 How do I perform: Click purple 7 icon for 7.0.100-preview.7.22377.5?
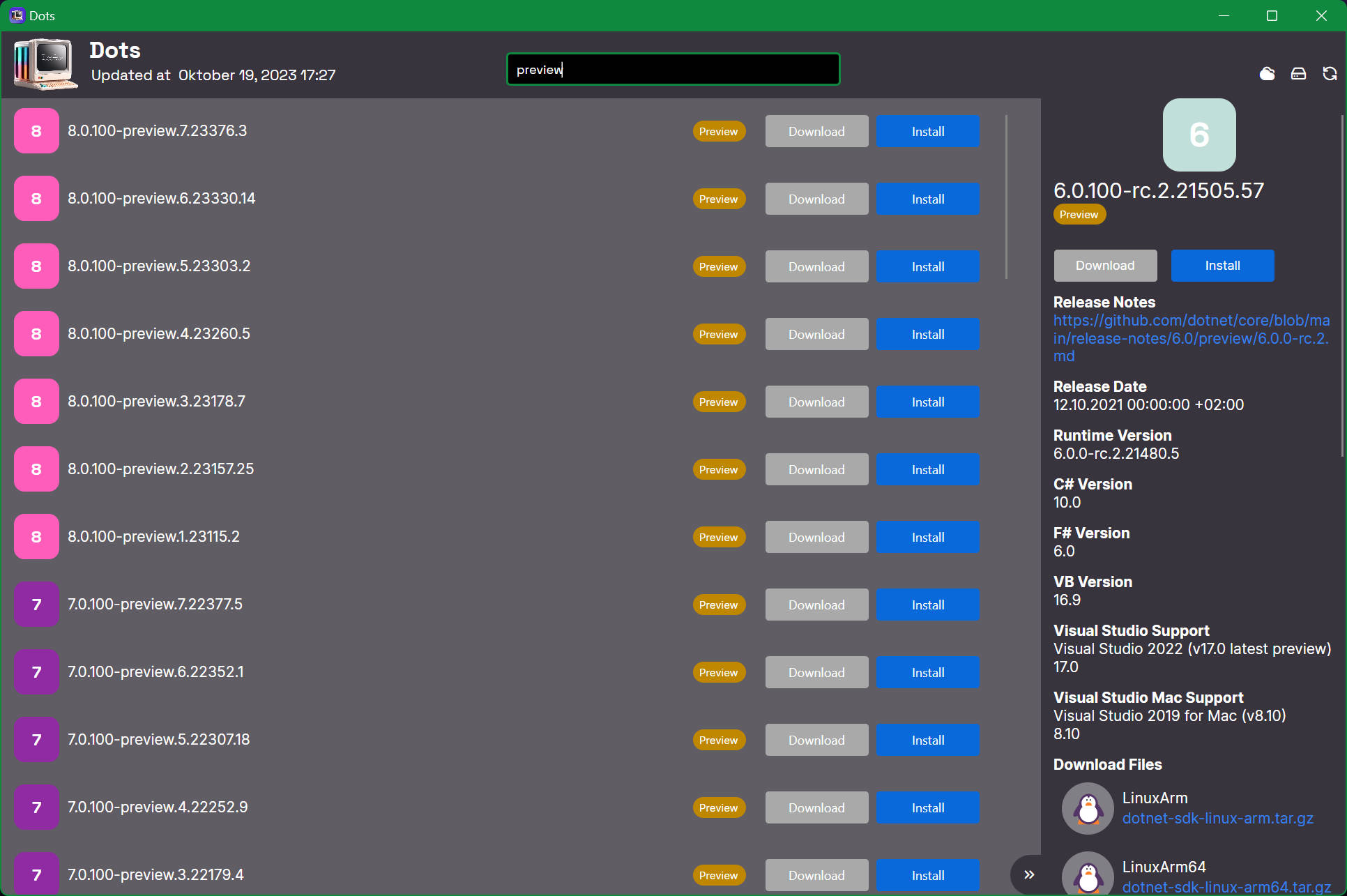pos(36,605)
